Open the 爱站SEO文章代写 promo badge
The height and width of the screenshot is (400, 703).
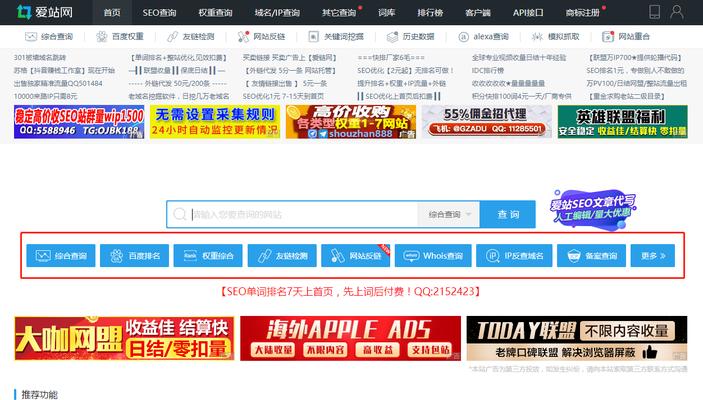592,209
